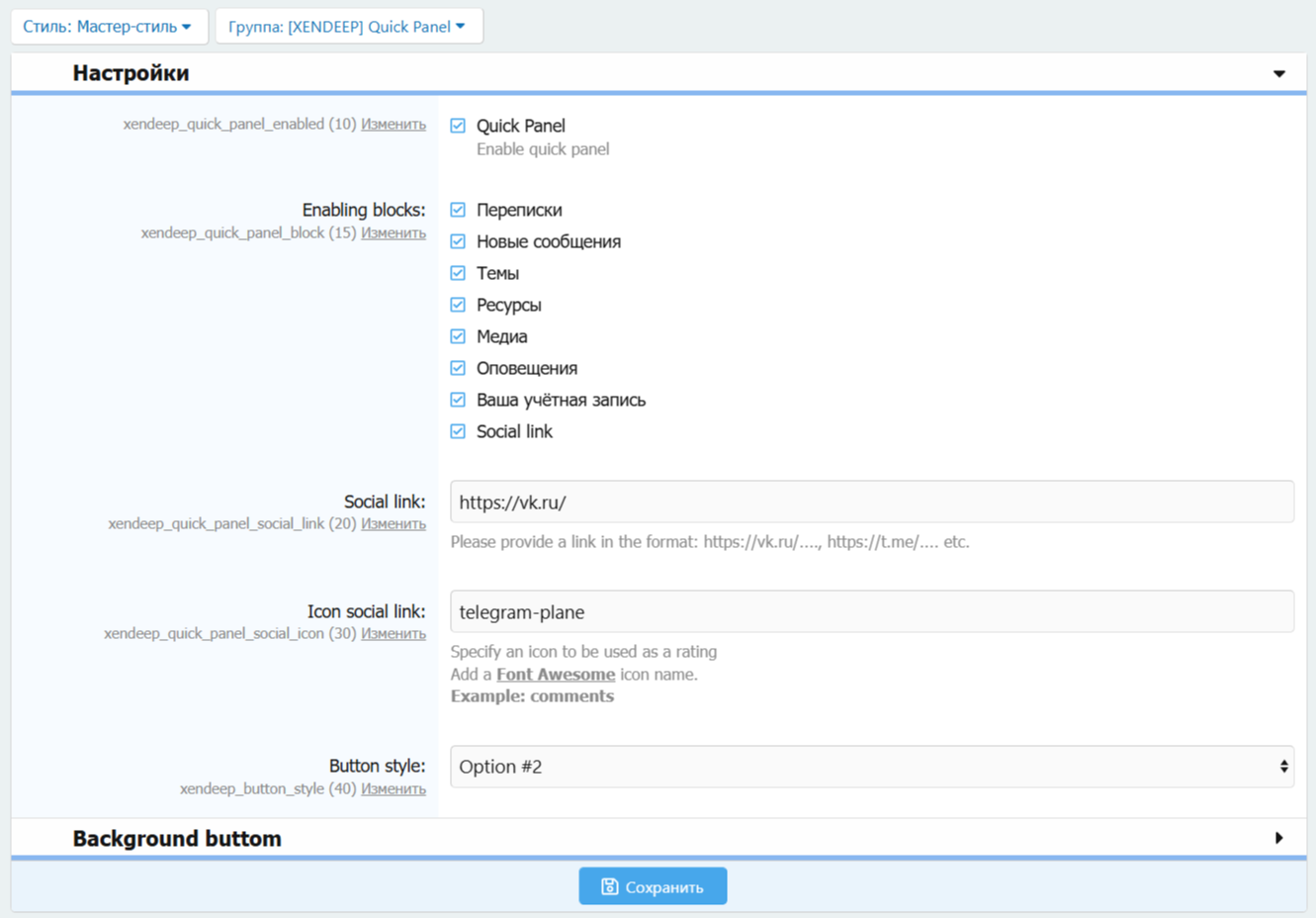Uncheck the Ресурсы checkbox
Screen dimensions: 1316x918
458,305
